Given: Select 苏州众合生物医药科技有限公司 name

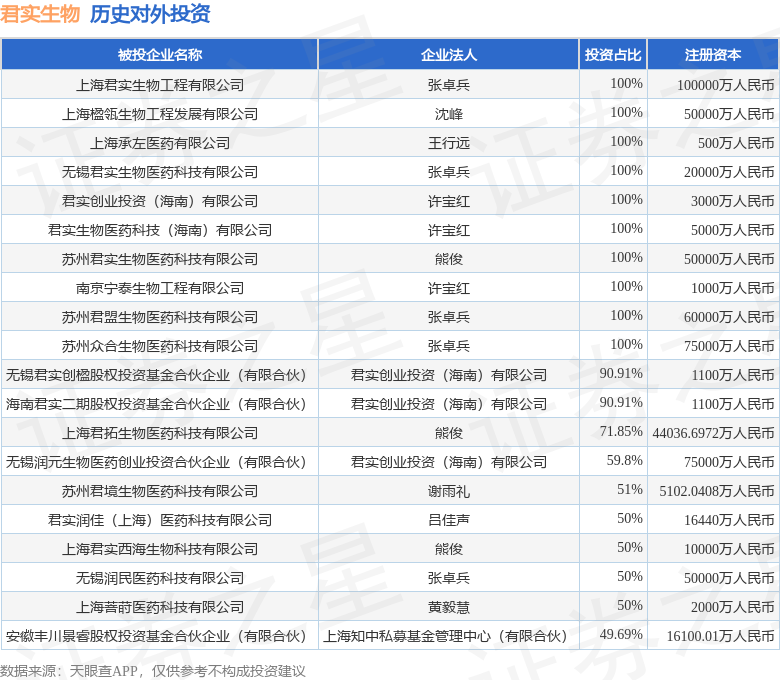Looking at the screenshot, I should click(160, 346).
